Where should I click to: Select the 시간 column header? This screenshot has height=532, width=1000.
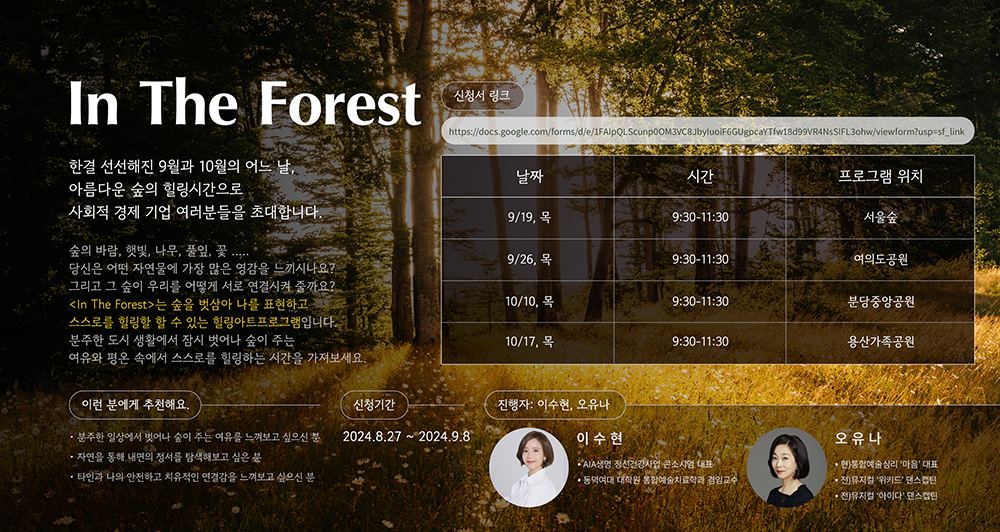tap(700, 177)
